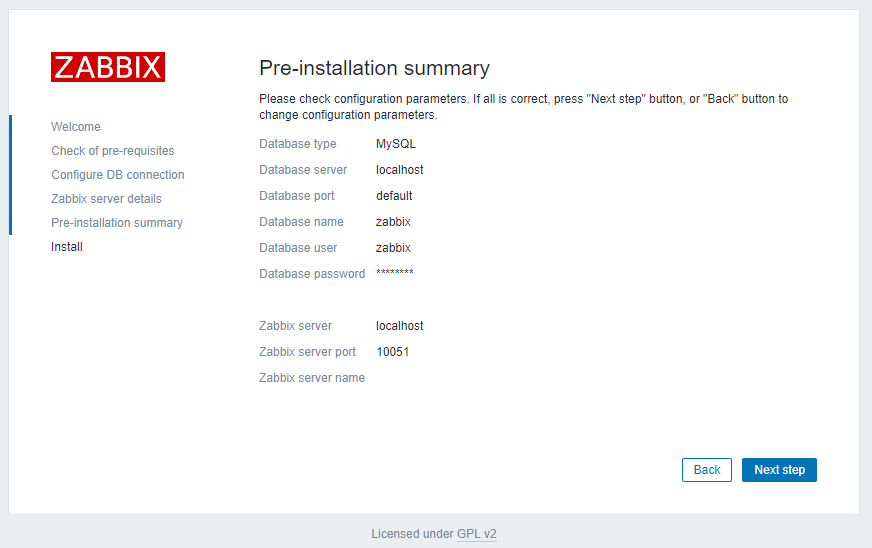Click the Install step in sidebar
Image resolution: width=872 pixels, height=548 pixels.
[x=67, y=247]
